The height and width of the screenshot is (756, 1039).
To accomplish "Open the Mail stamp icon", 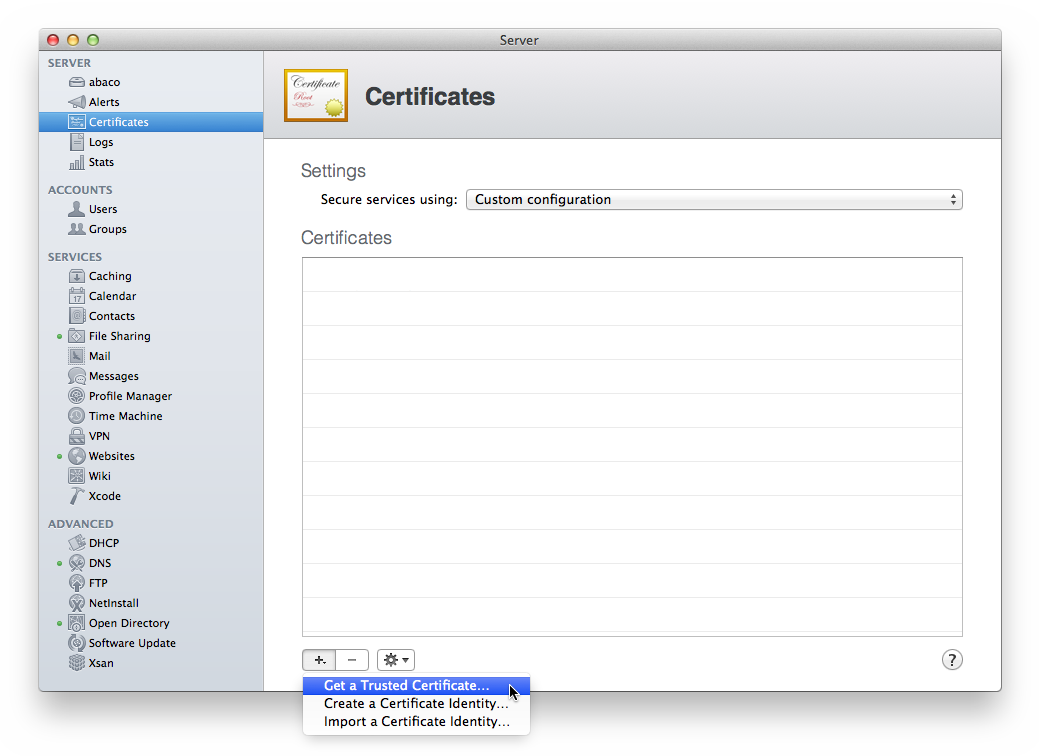I will click(77, 356).
